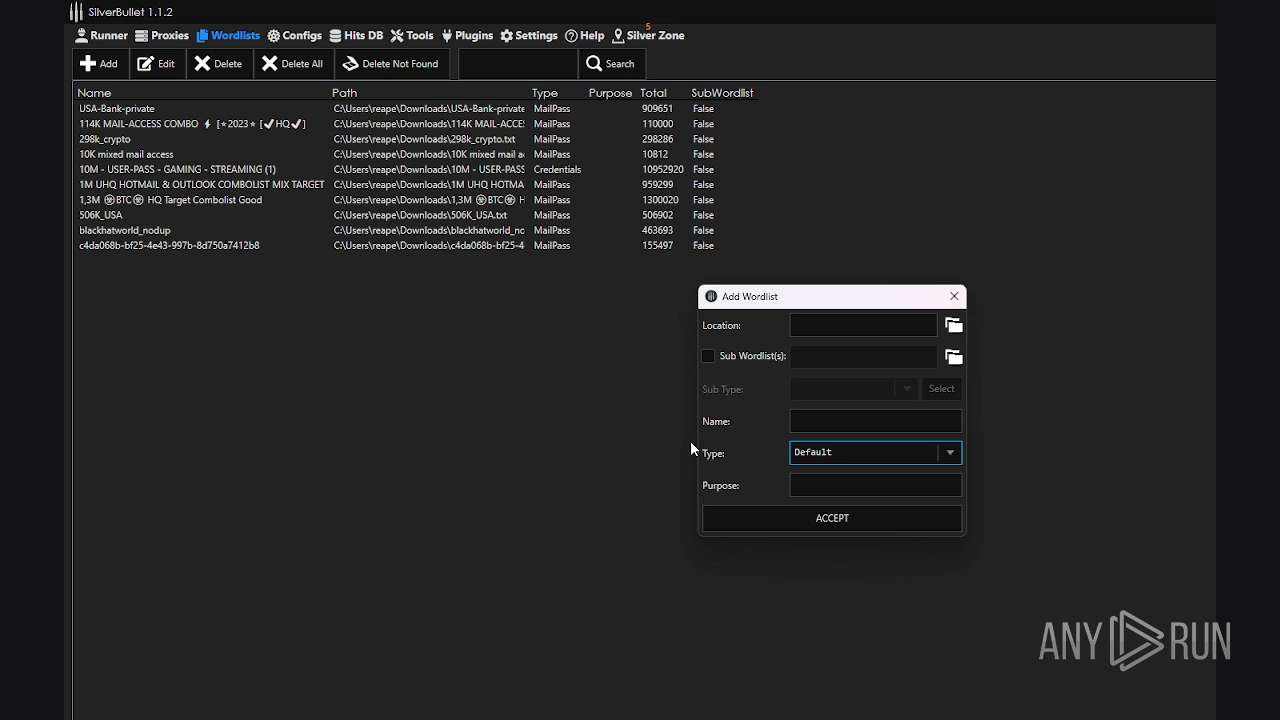
Task: Click the Add wordlist button
Action: [99, 64]
